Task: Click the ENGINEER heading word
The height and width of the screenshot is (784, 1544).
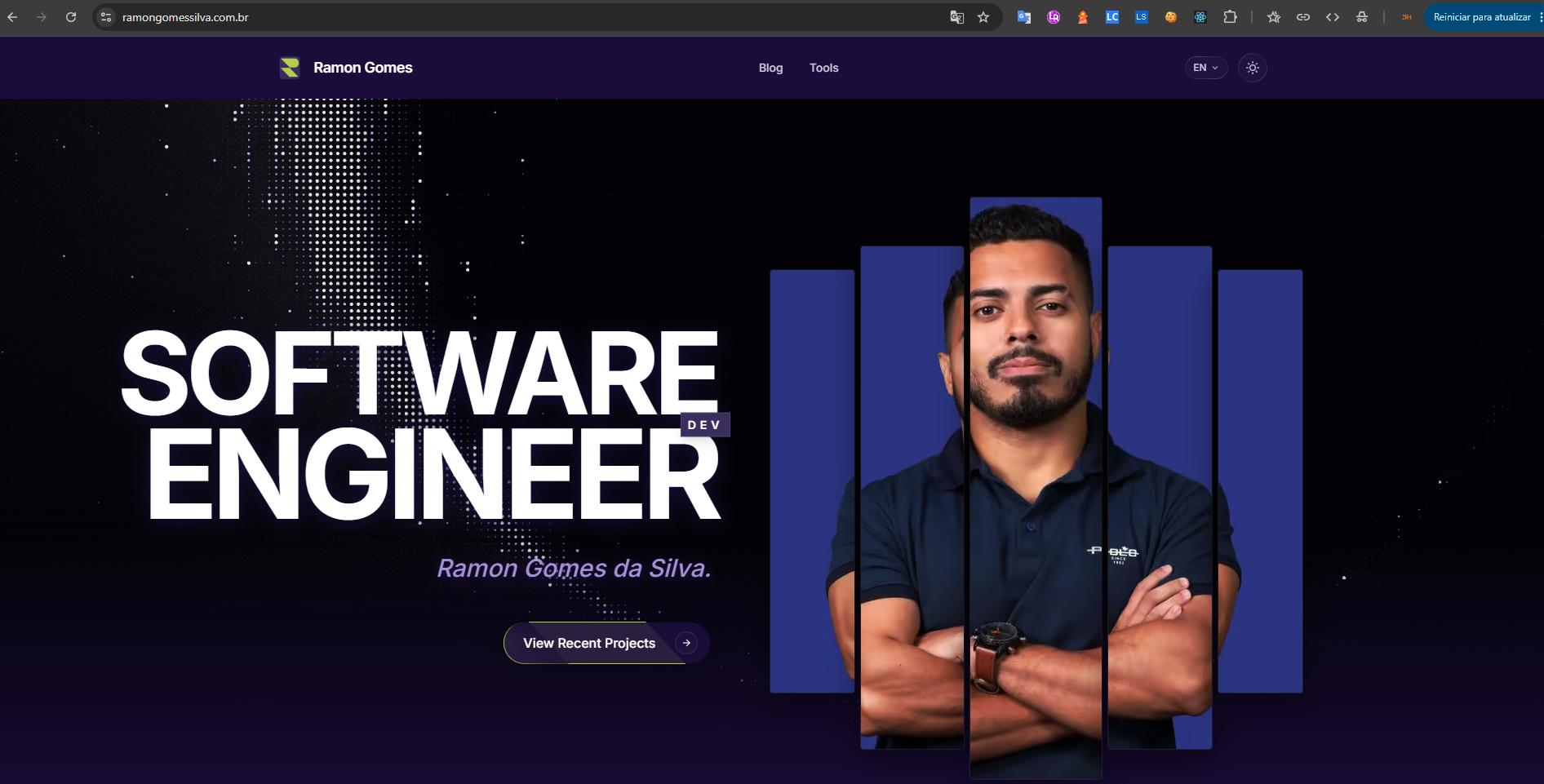Action: (x=434, y=474)
